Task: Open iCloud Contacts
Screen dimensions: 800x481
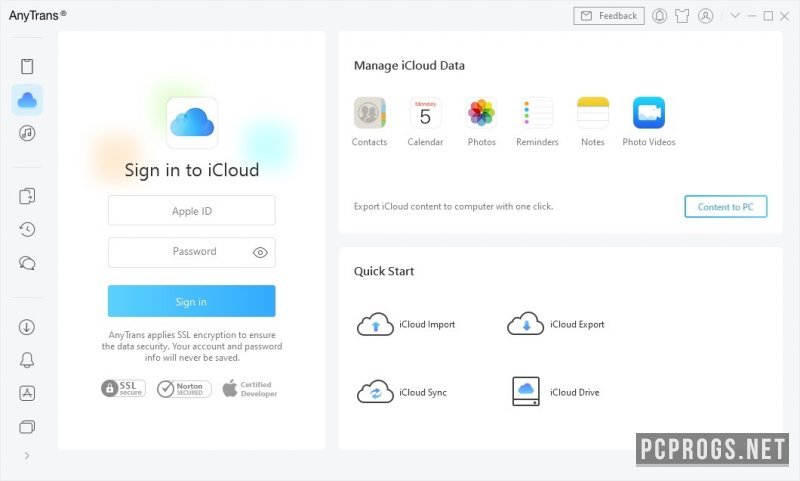Action: click(369, 122)
